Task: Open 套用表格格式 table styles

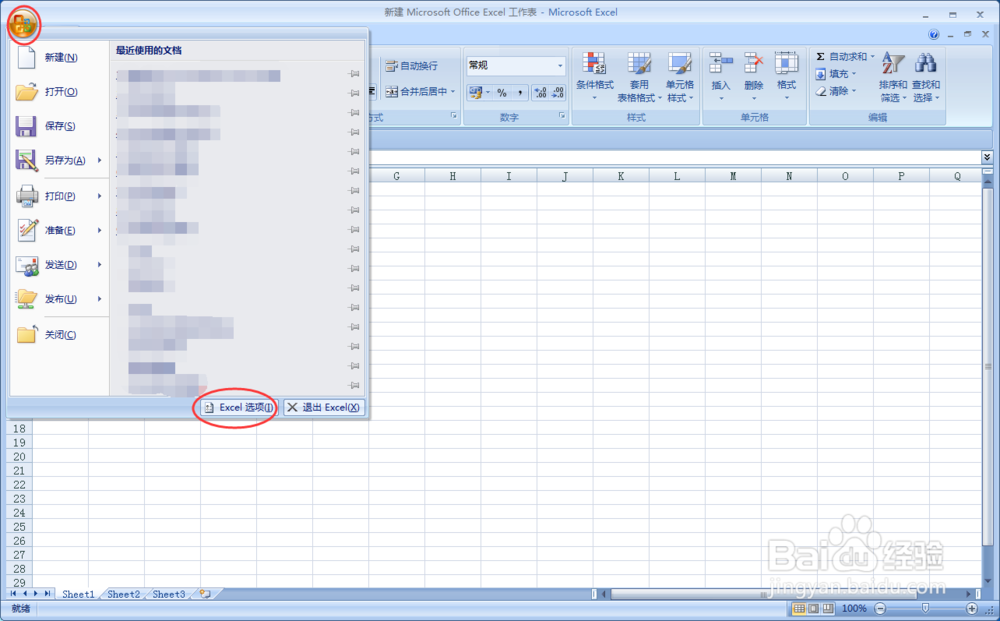Action: click(638, 77)
